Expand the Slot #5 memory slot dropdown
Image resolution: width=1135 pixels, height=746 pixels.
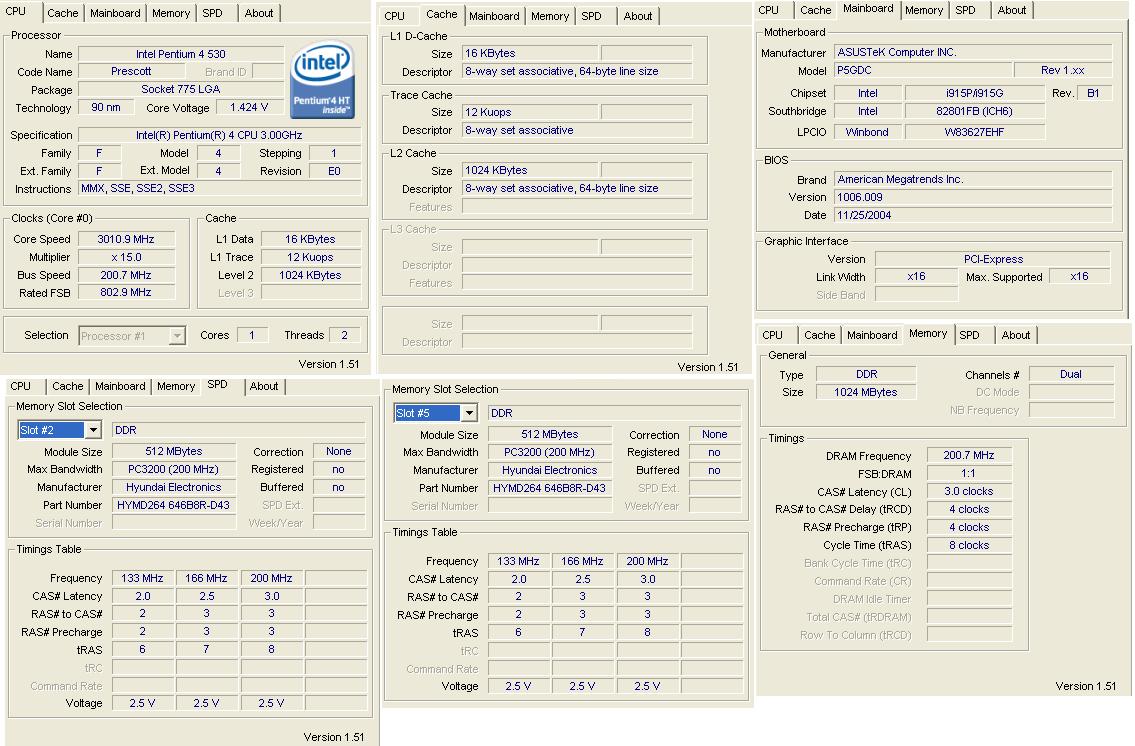tap(468, 413)
